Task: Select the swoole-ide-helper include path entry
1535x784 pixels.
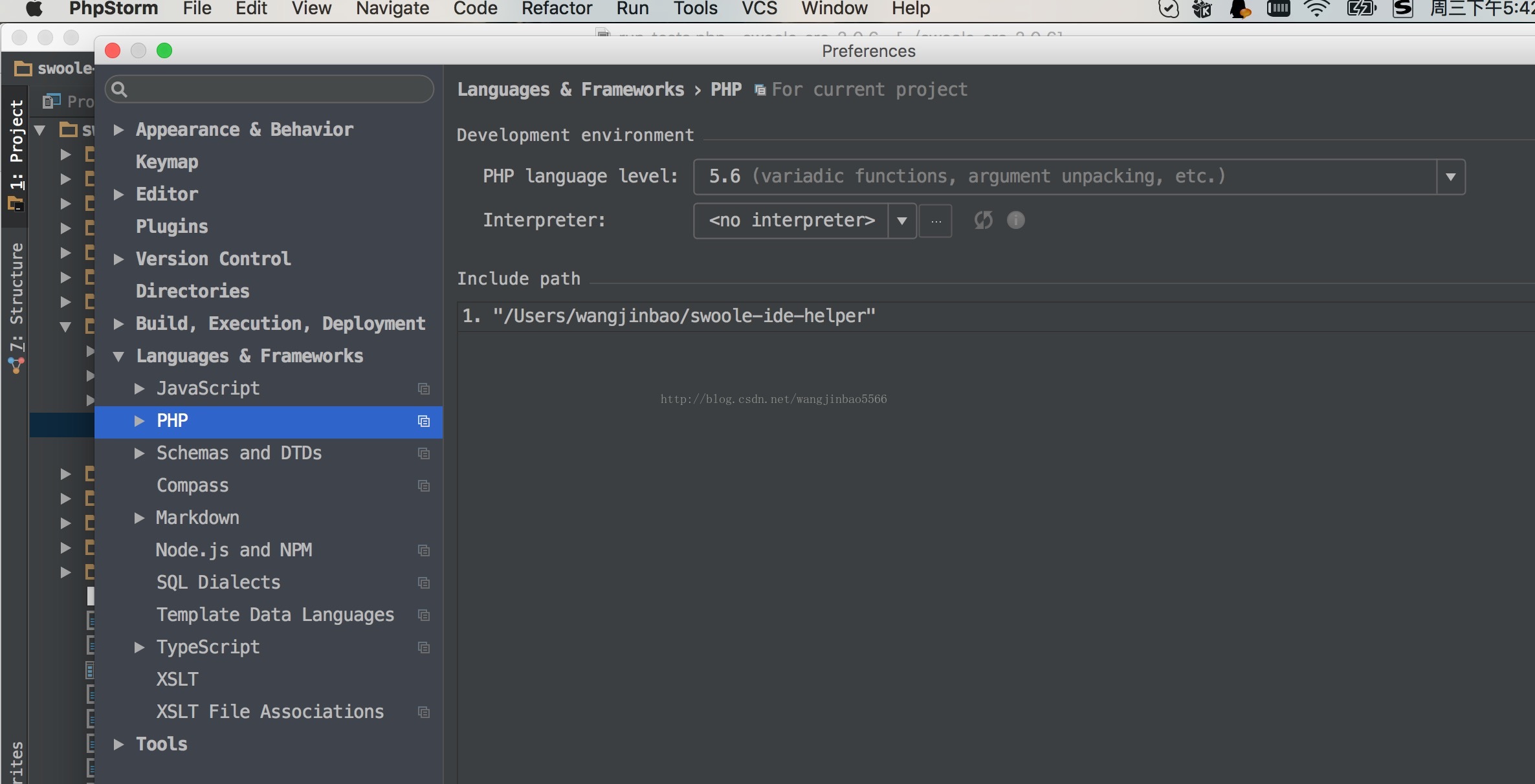Action: (x=996, y=316)
